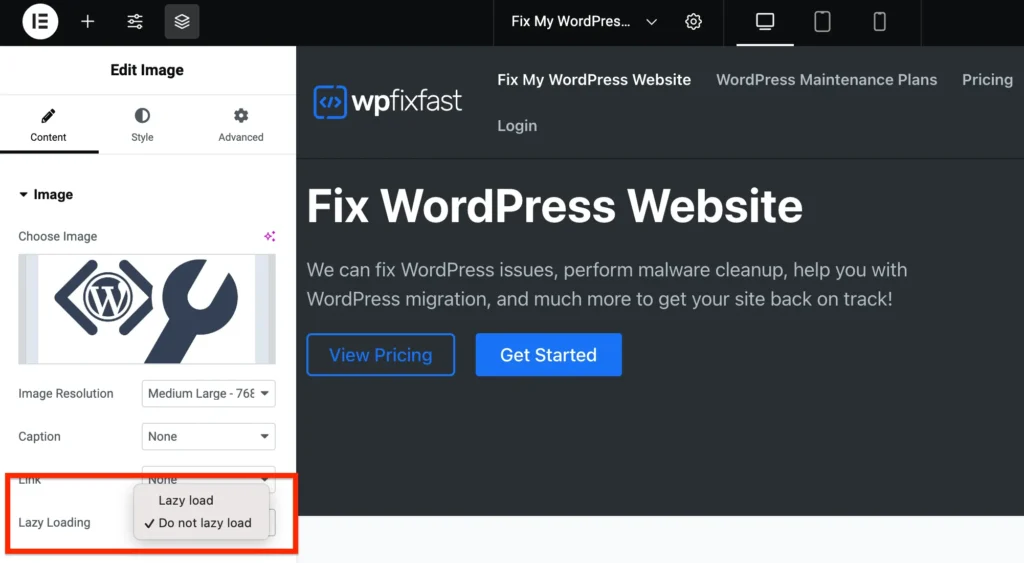Open page settings gear icon
This screenshot has height=563, width=1024.
[x=694, y=21]
